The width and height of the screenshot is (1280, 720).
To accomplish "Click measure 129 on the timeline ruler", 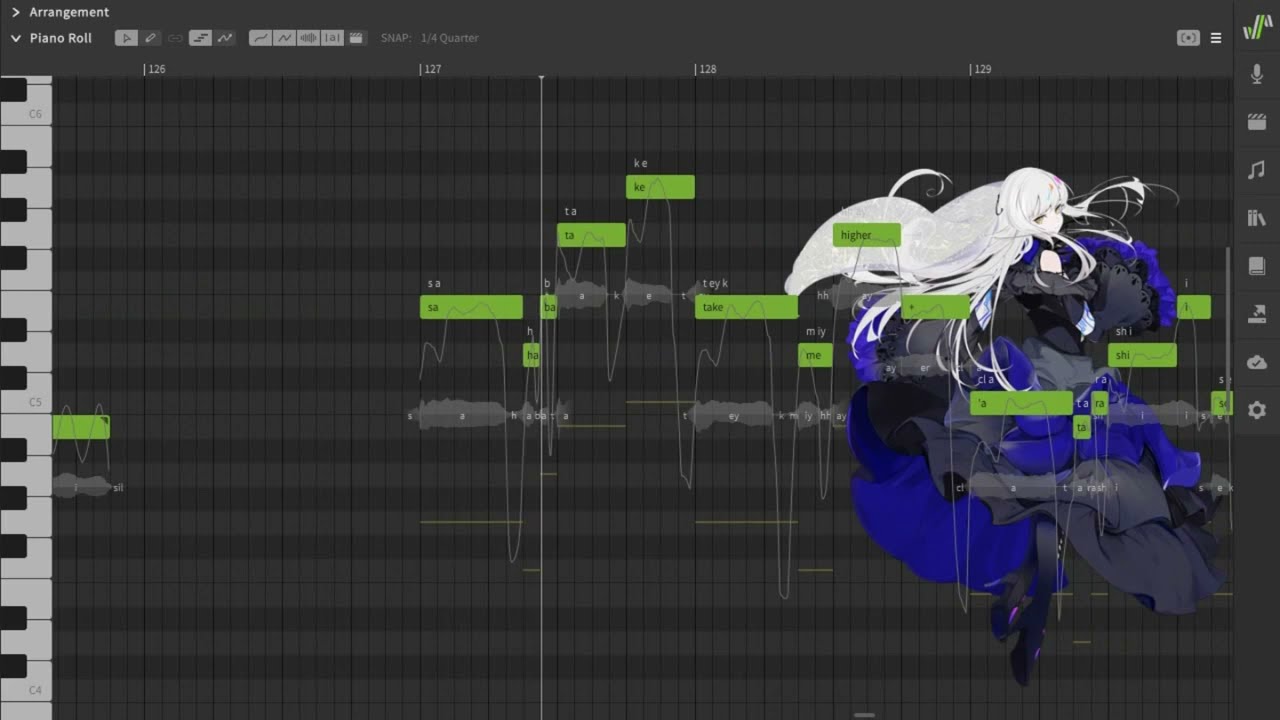I will [x=982, y=69].
